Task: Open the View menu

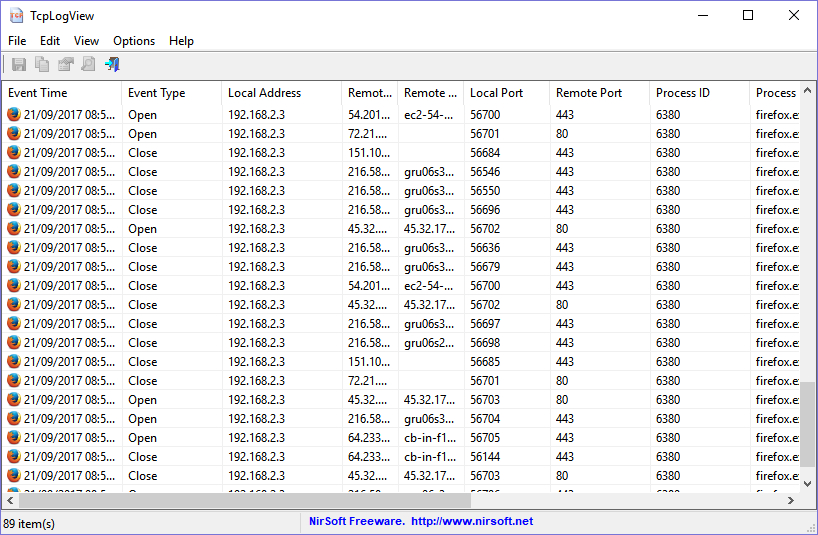Action: 86,41
